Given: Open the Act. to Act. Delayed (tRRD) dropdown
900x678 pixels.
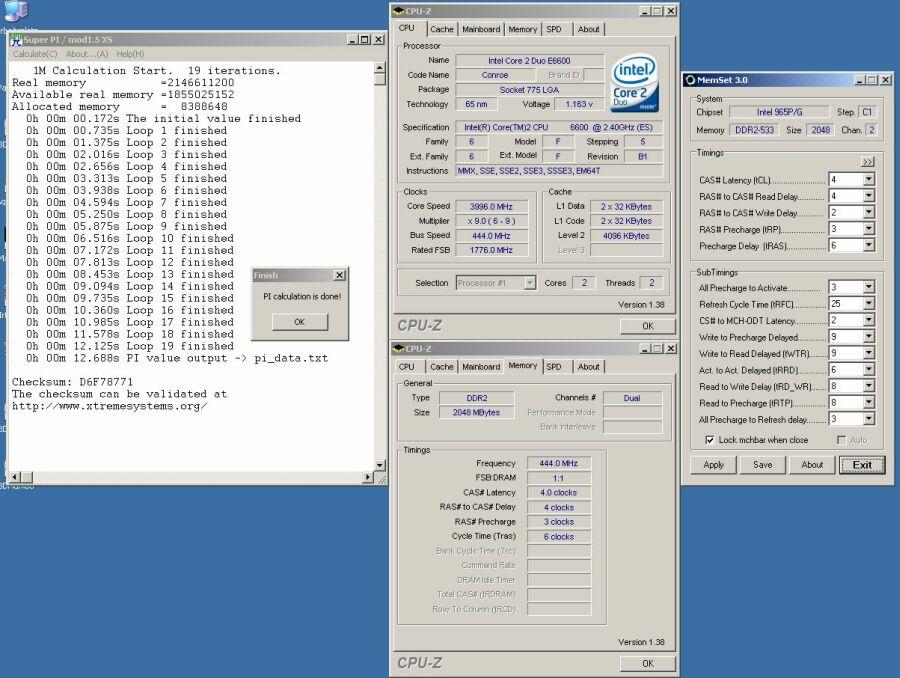Looking at the screenshot, I should pyautogui.click(x=868, y=370).
